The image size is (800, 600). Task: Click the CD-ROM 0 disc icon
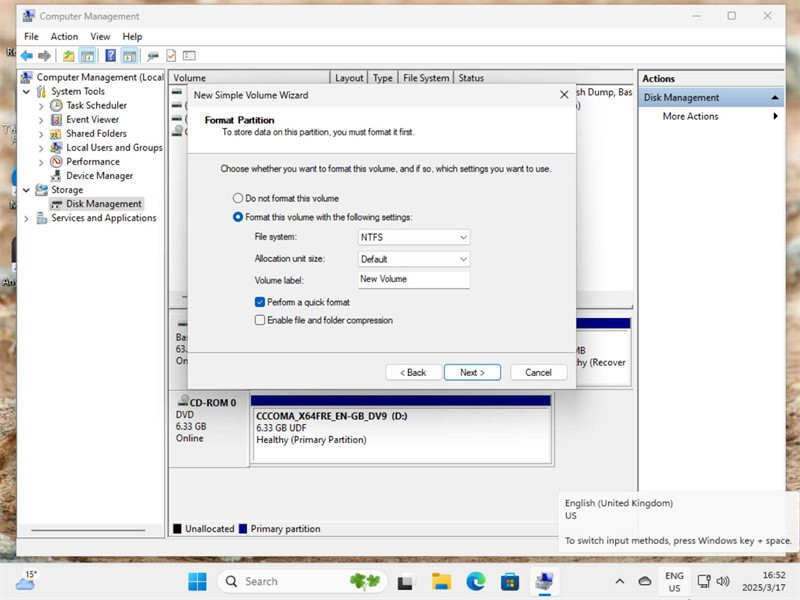183,402
